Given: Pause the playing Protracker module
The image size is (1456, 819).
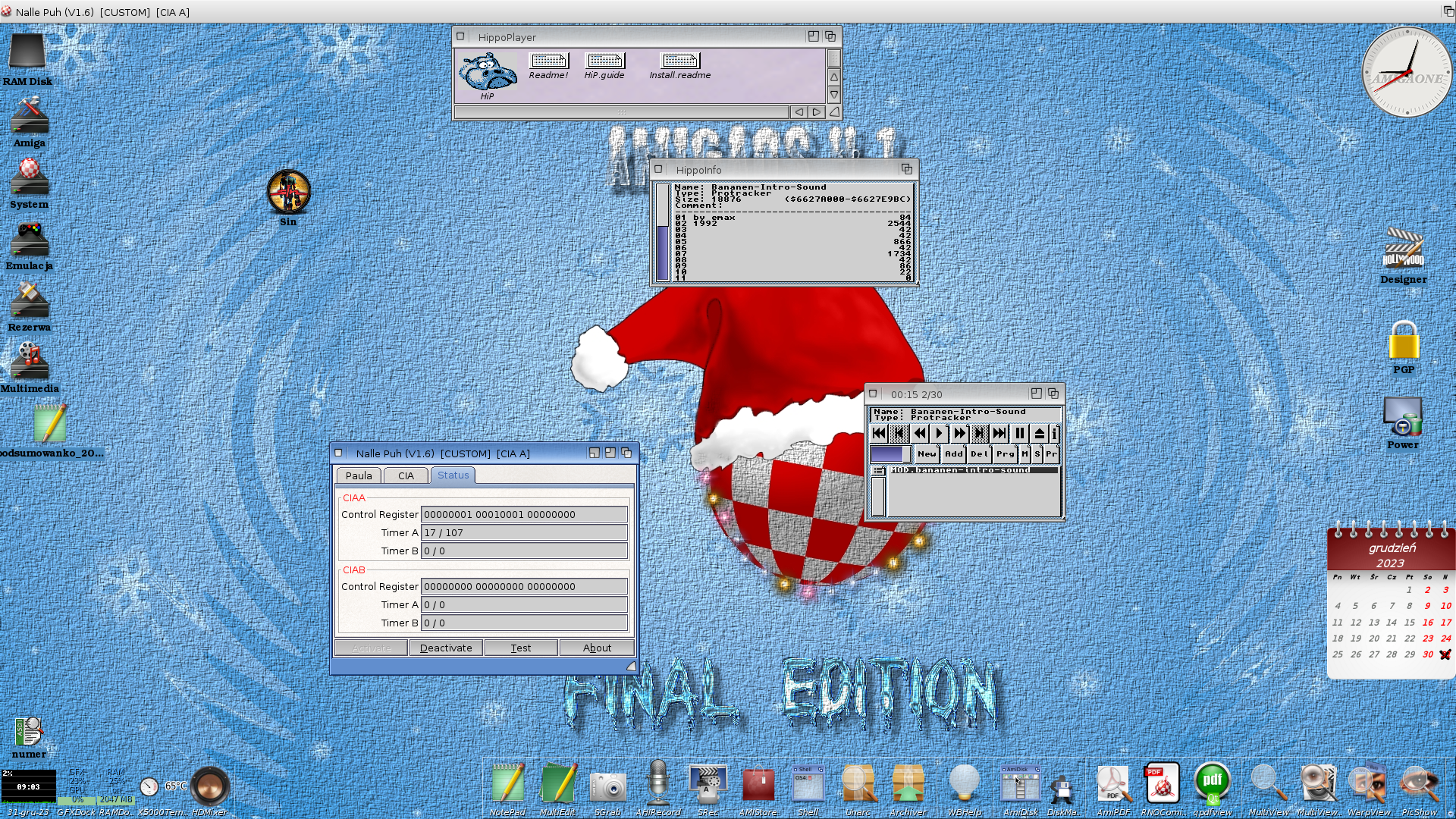Looking at the screenshot, I should point(1020,433).
